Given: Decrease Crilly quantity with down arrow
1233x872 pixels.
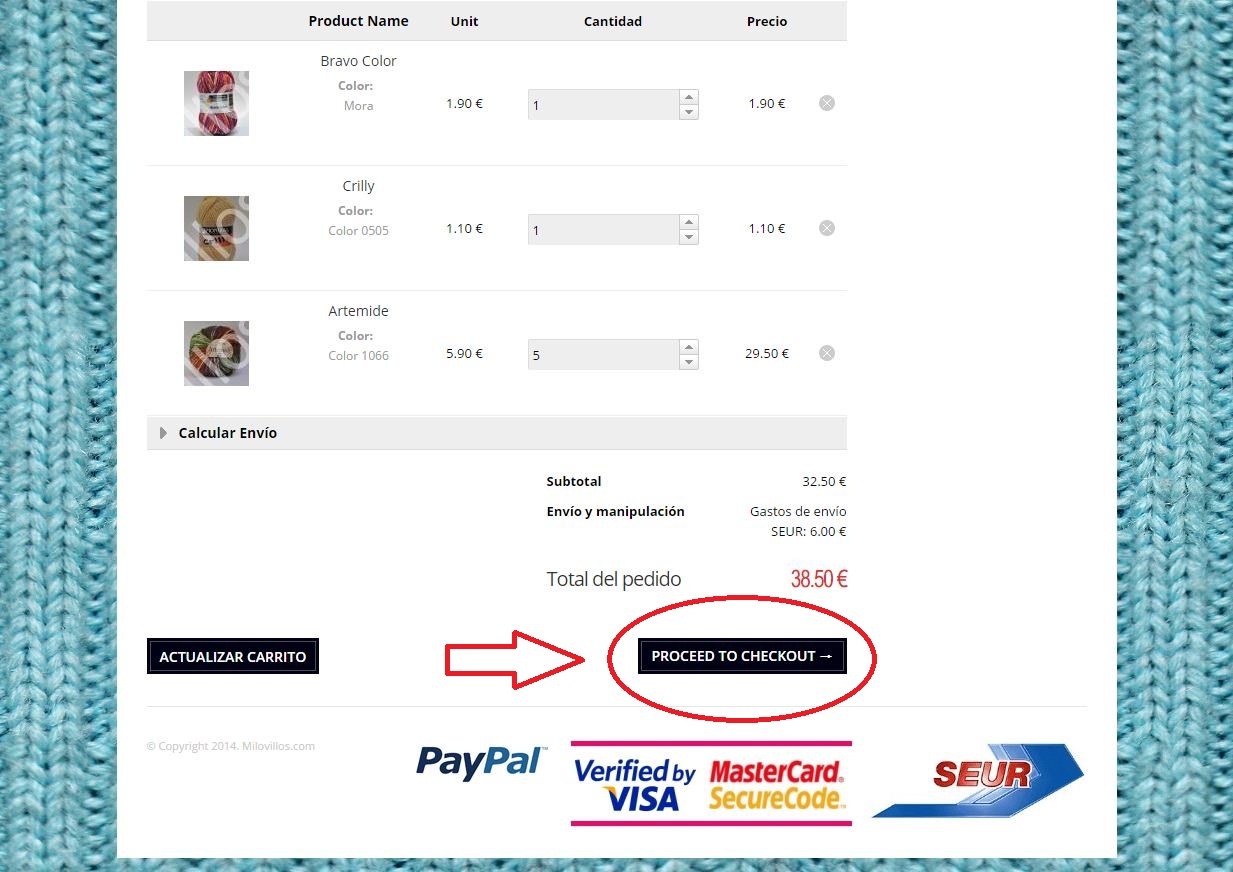Looking at the screenshot, I should point(688,237).
